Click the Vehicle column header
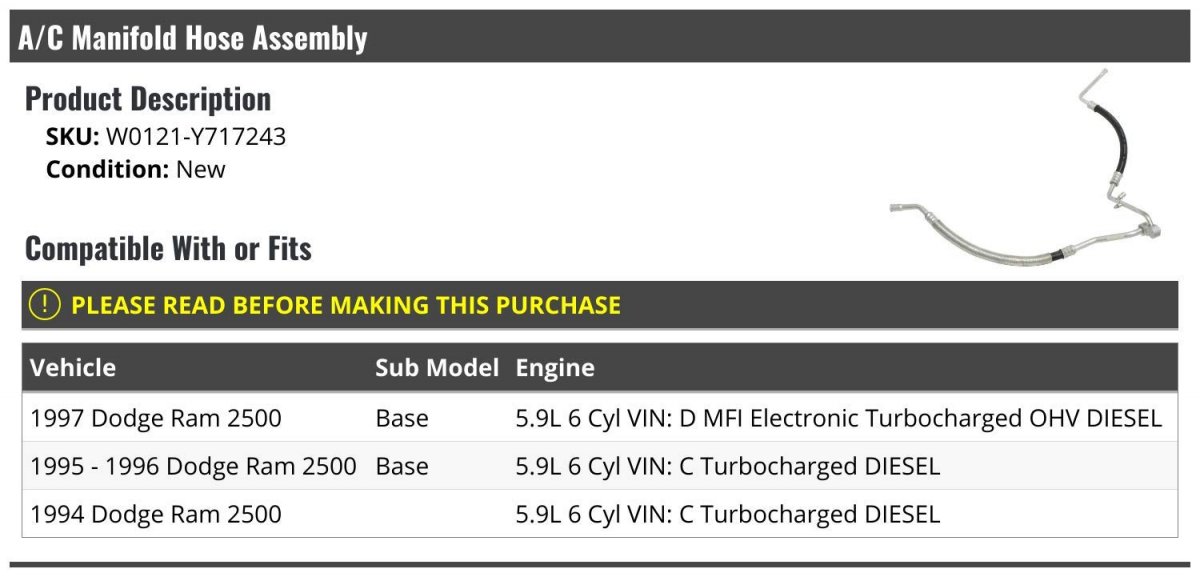The image size is (1200, 577). click(x=73, y=368)
